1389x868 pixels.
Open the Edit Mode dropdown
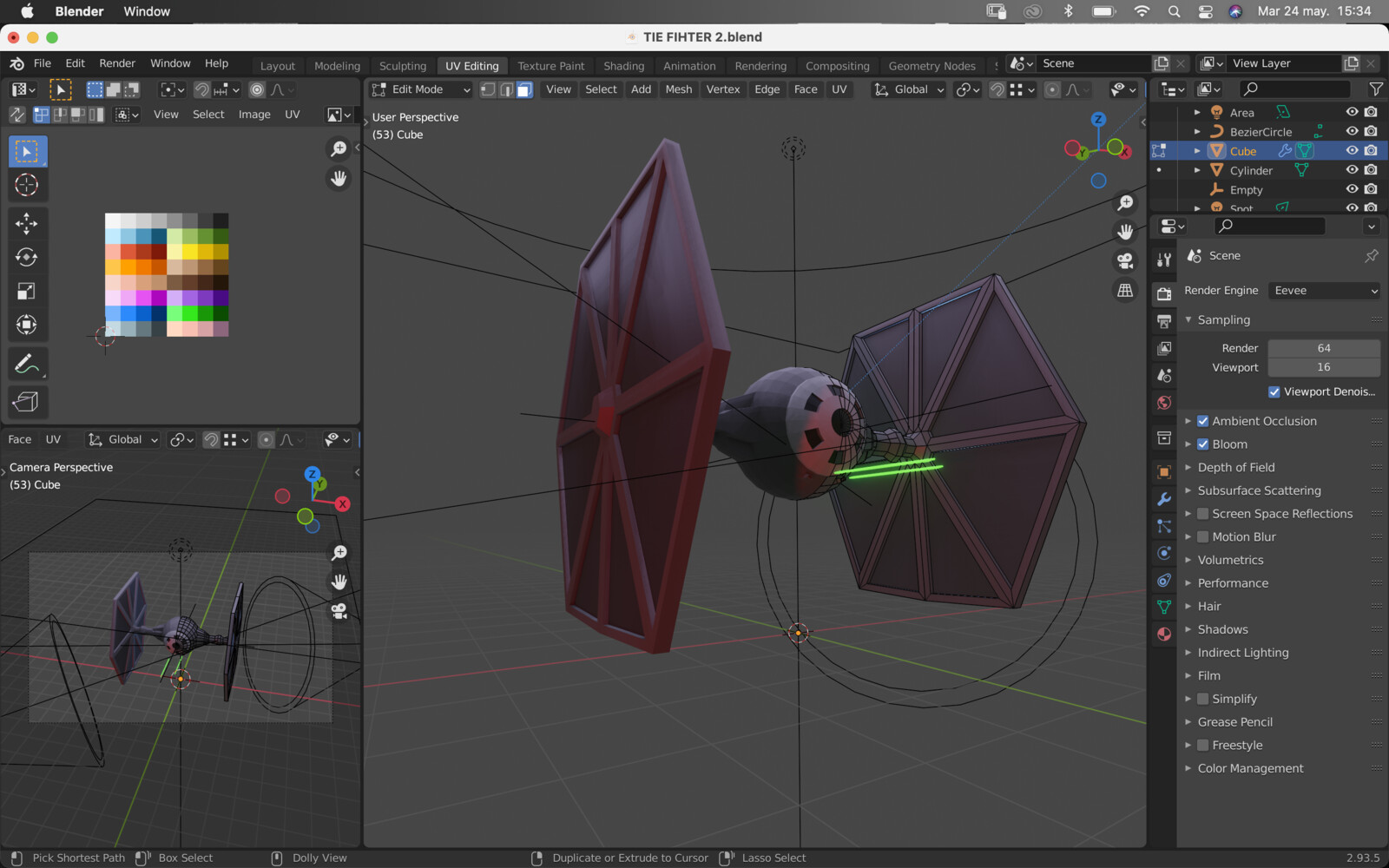(x=421, y=89)
